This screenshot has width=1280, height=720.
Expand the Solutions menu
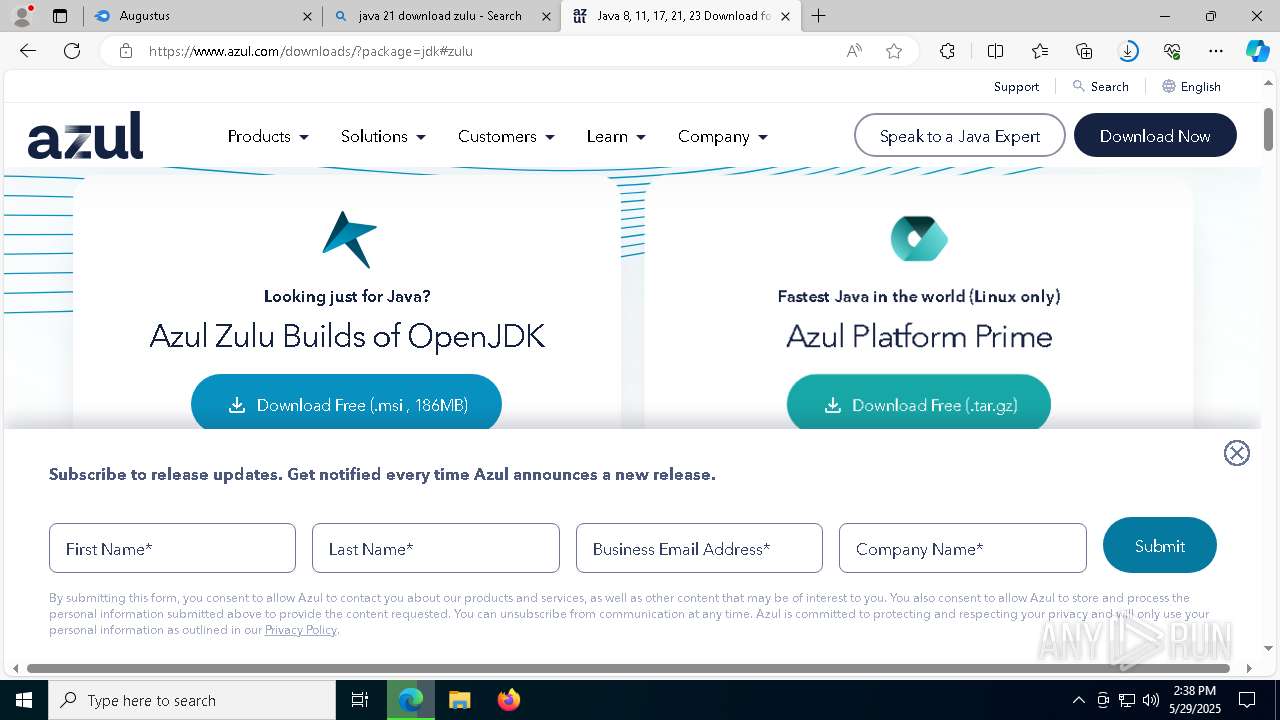[383, 136]
